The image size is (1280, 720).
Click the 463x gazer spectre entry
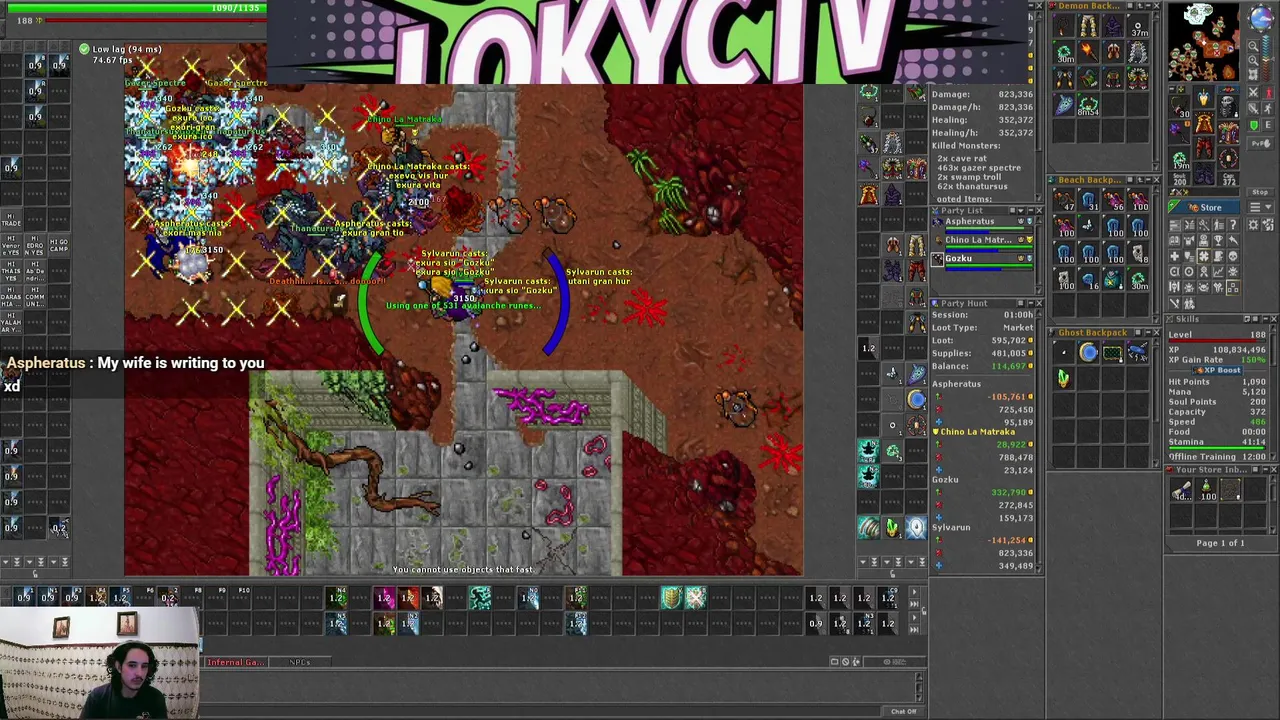[981, 168]
